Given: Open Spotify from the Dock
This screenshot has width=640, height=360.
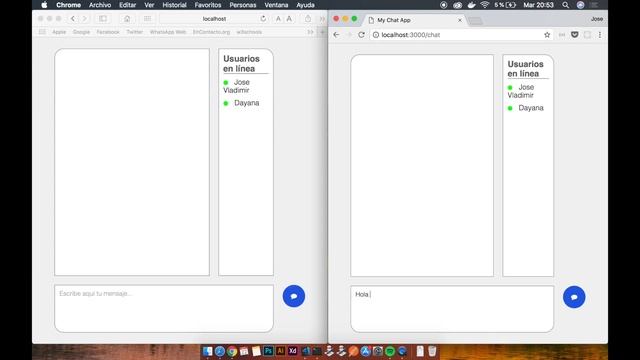Looking at the screenshot, I should tap(390, 351).
